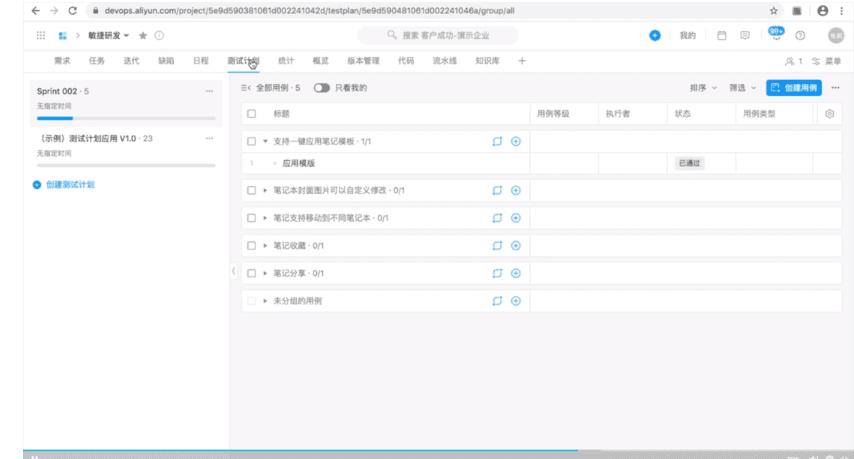This screenshot has height=459, width=854.
Task: Open the 敏捷研发 project switcher dropdown
Action: 108,35
